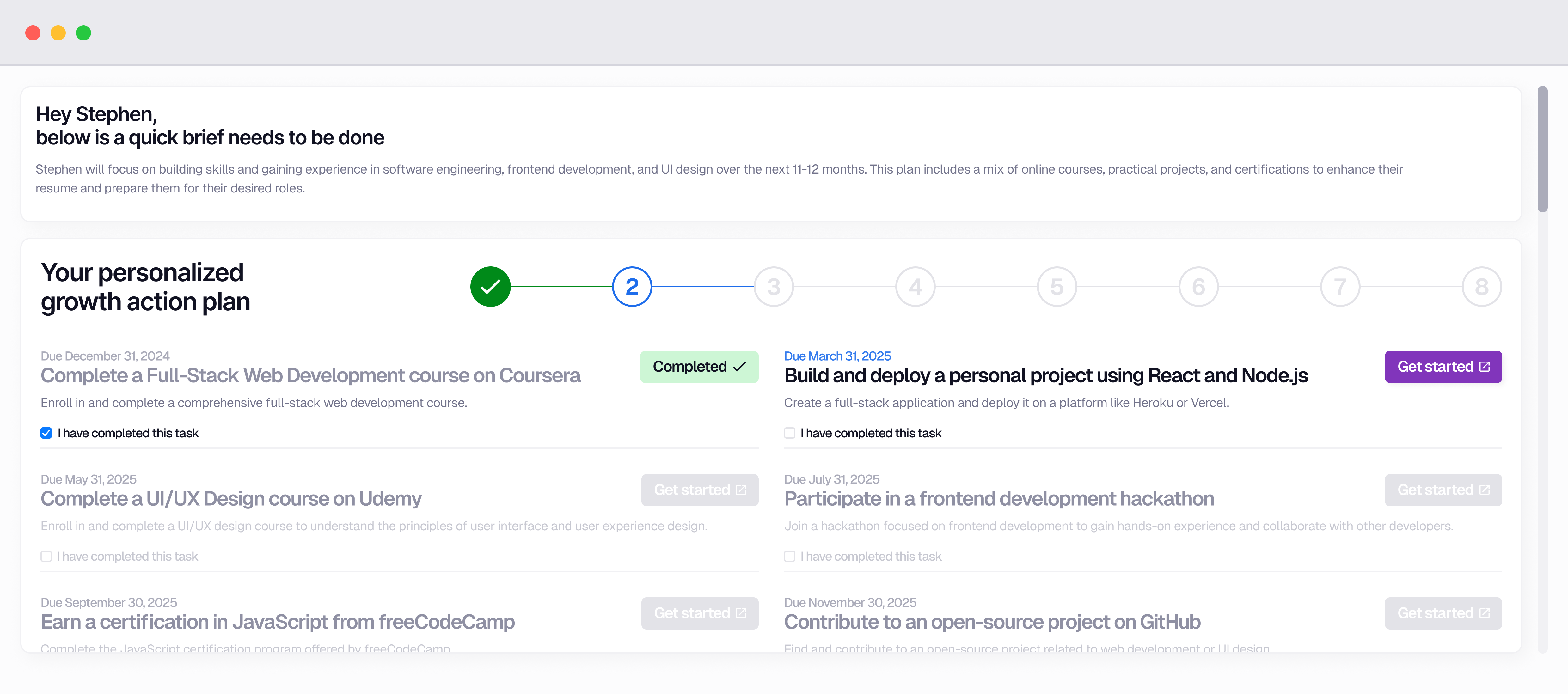1568x694 pixels.
Task: Click 'Your personalized growth action plan' heading
Action: (x=145, y=287)
